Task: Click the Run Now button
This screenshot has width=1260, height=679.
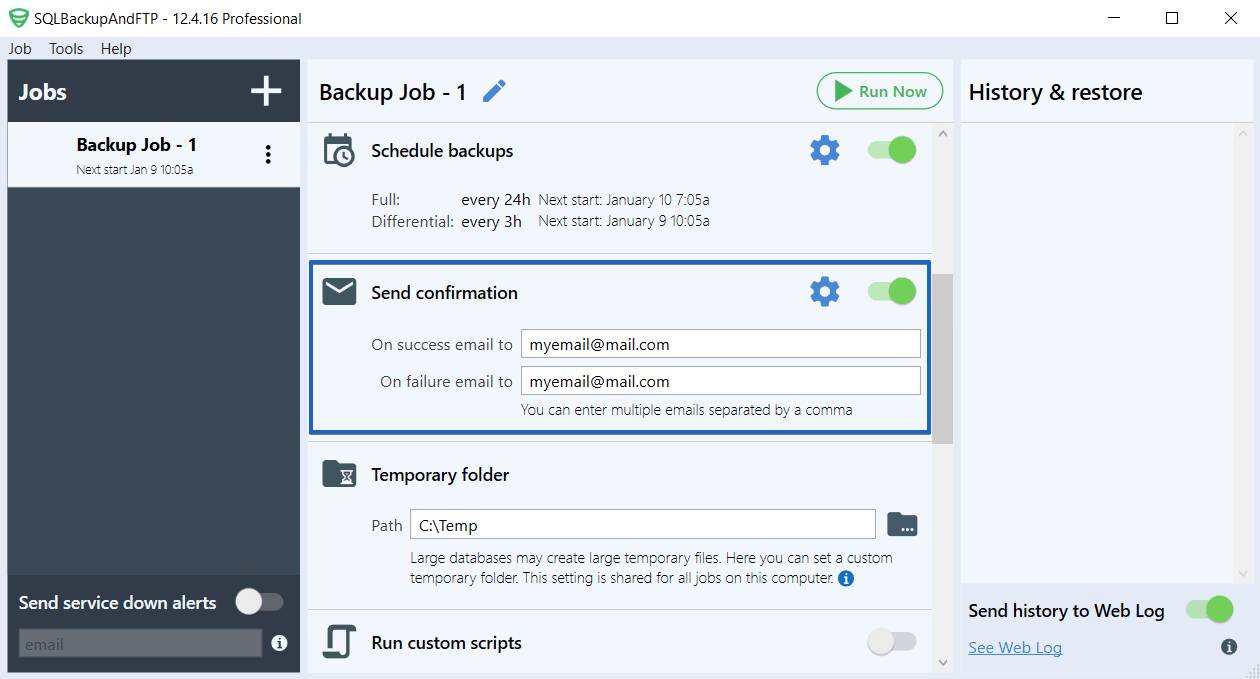Action: (x=880, y=91)
